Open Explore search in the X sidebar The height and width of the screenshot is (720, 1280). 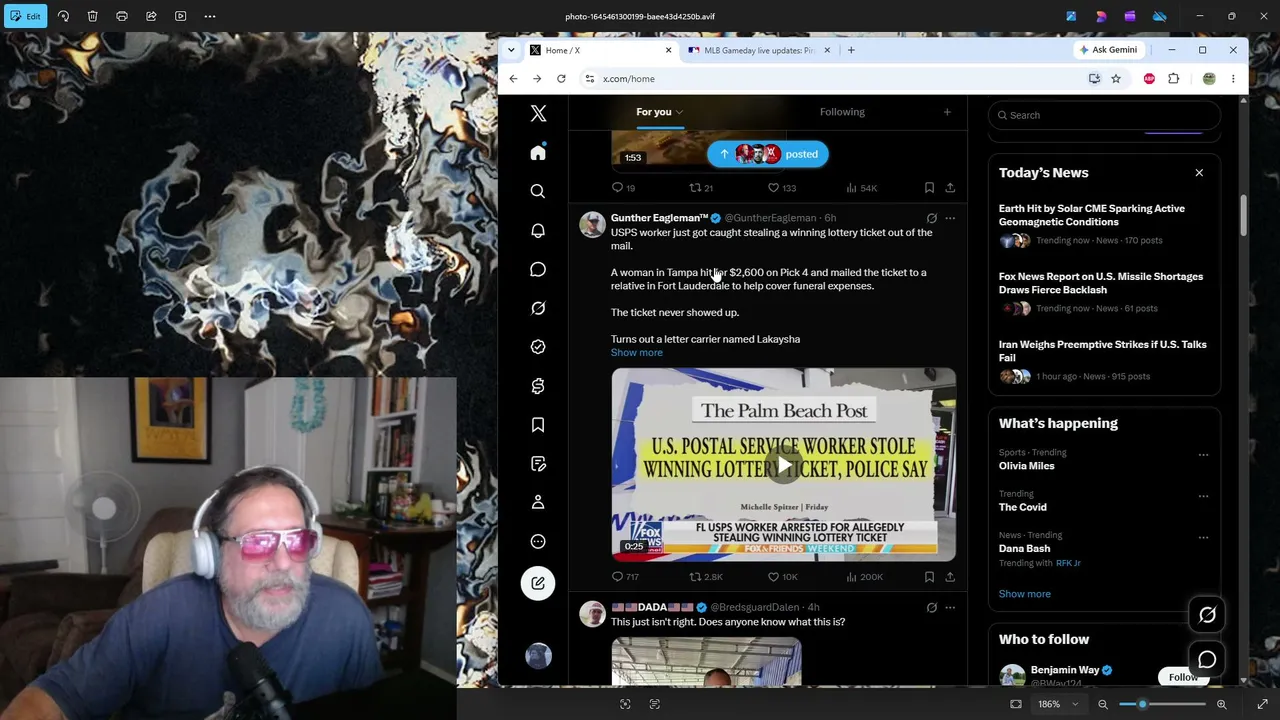[x=538, y=191]
